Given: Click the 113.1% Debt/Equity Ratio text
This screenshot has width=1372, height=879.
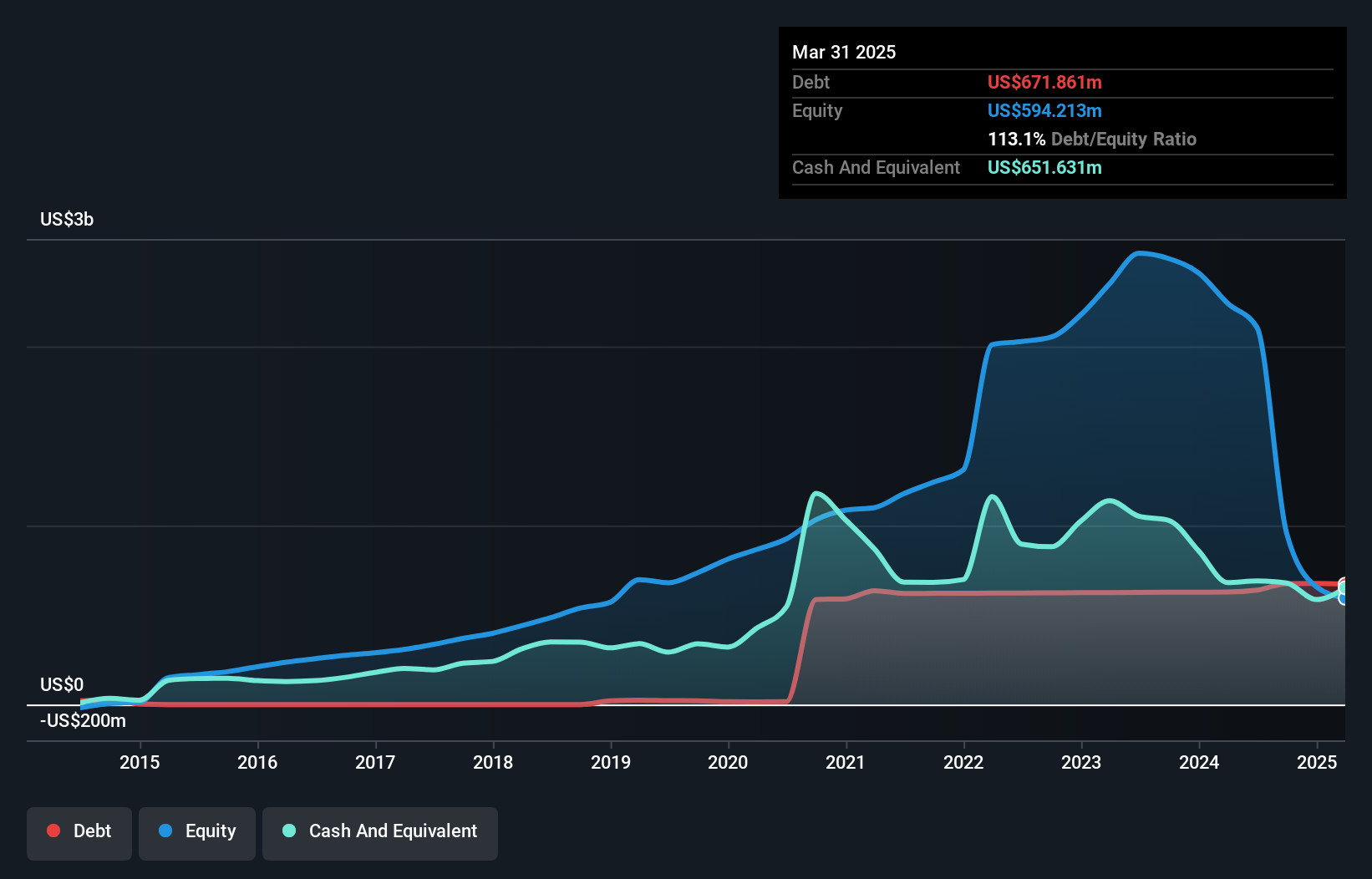Looking at the screenshot, I should click(1092, 139).
